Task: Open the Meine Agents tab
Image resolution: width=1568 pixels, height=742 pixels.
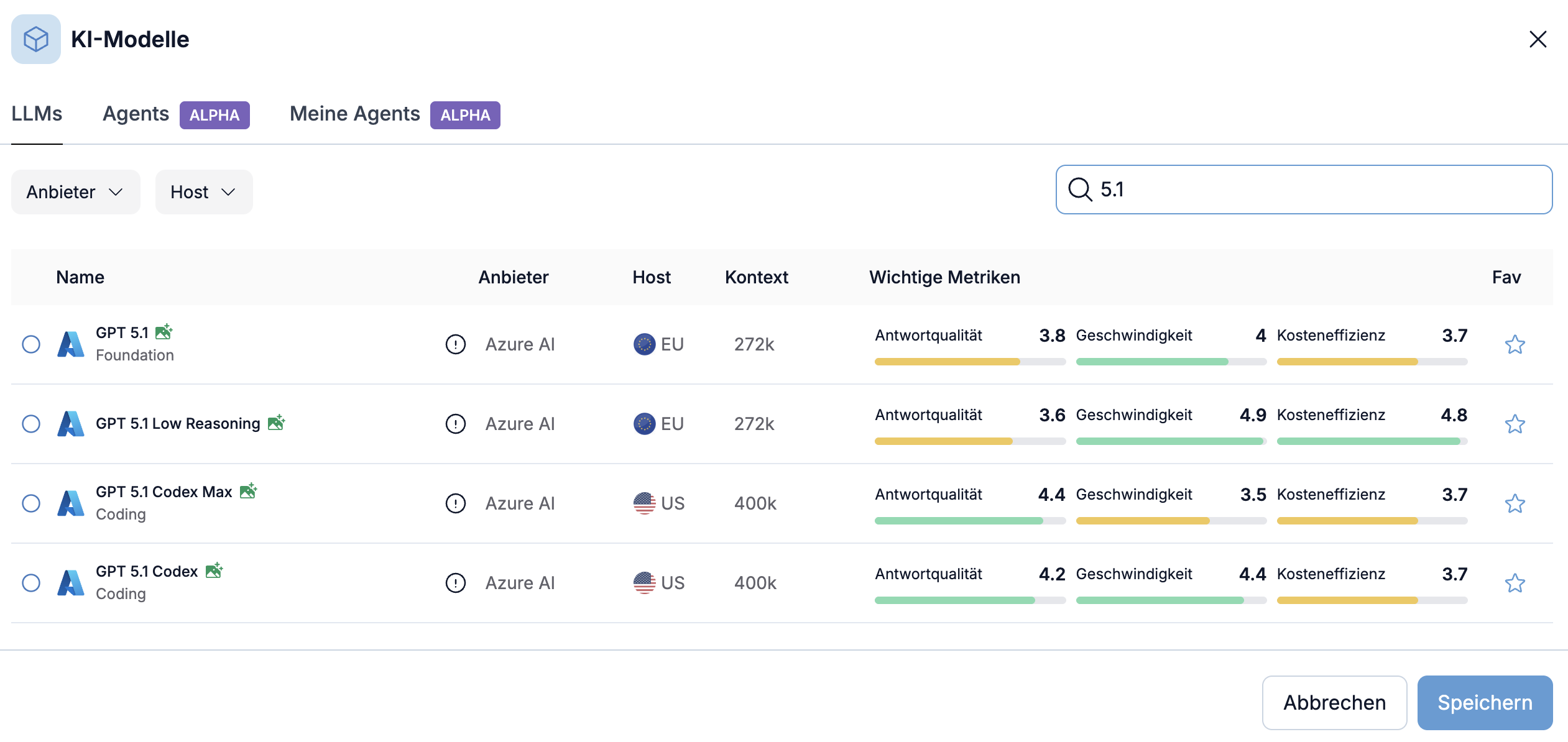Action: click(x=355, y=114)
